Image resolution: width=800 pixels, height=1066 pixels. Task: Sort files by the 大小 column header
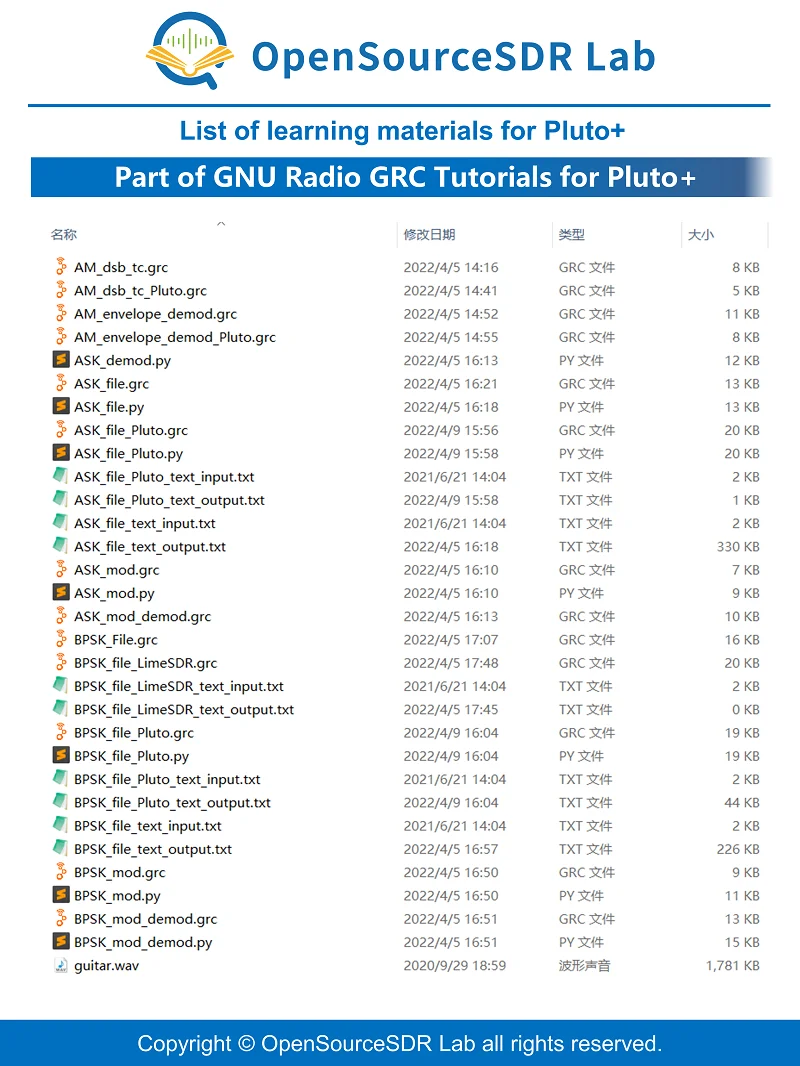pos(699,234)
